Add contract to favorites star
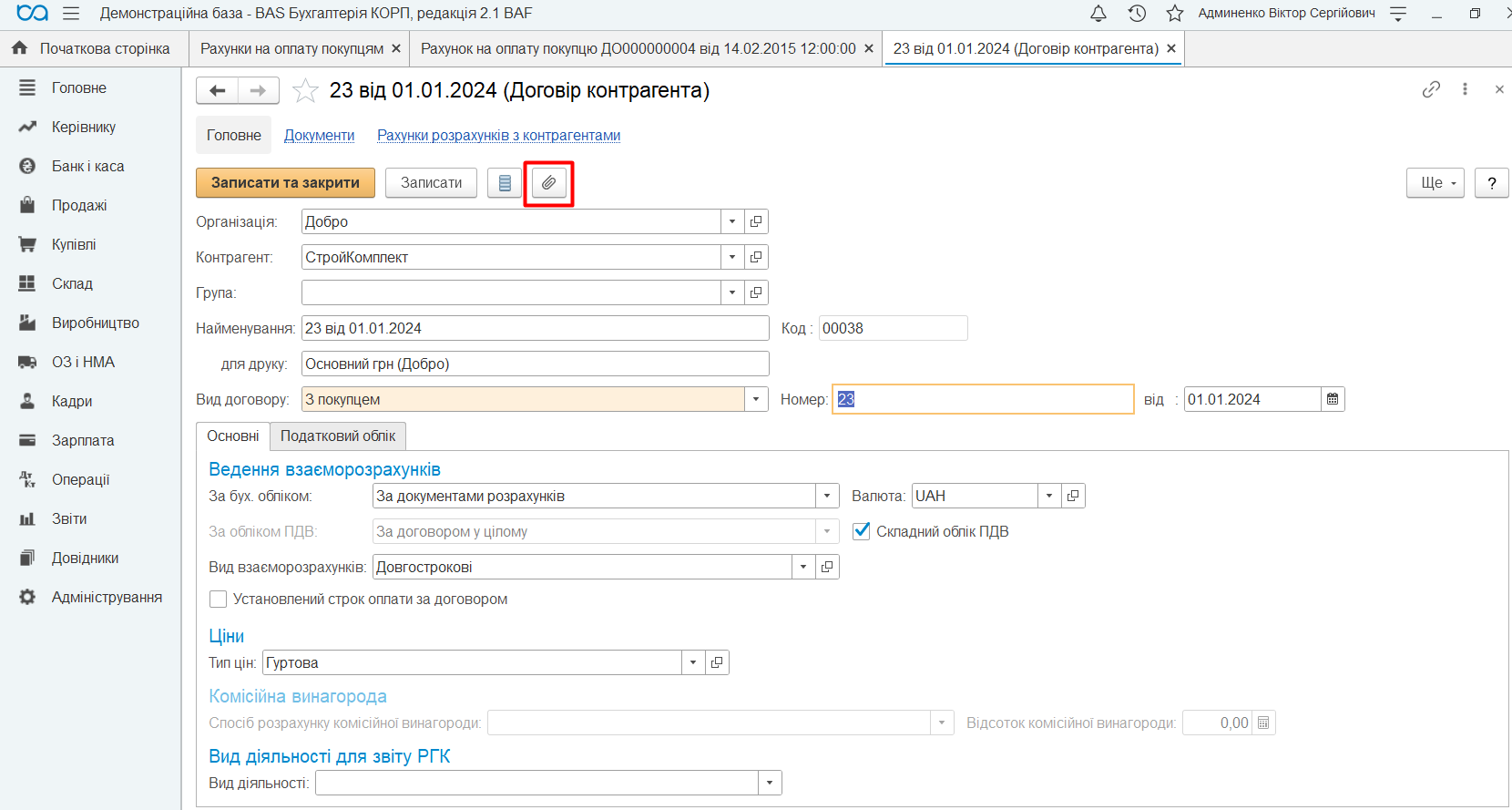This screenshot has width=1512, height=810. click(x=305, y=90)
